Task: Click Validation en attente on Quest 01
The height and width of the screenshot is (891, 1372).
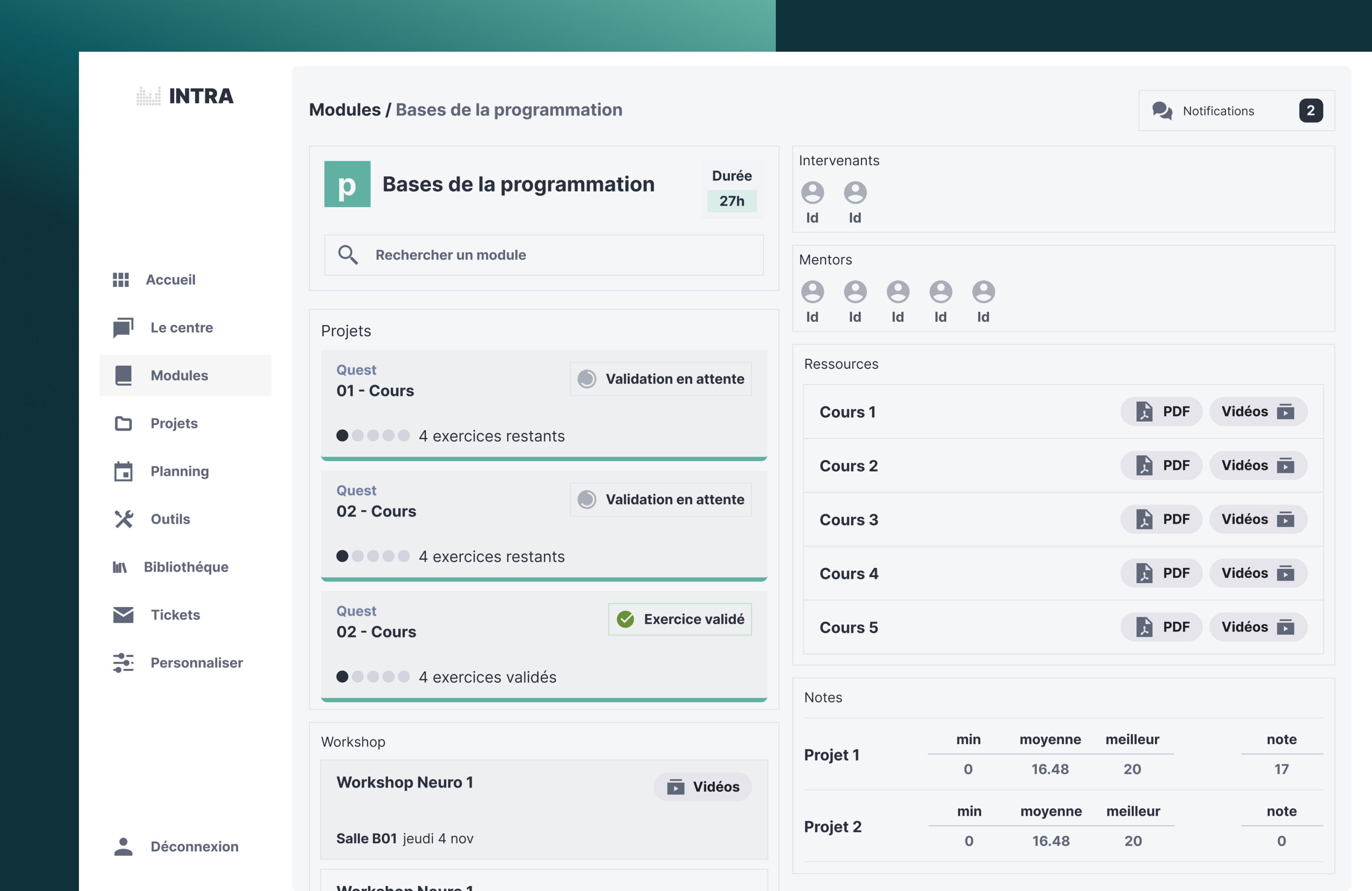Action: click(x=661, y=379)
